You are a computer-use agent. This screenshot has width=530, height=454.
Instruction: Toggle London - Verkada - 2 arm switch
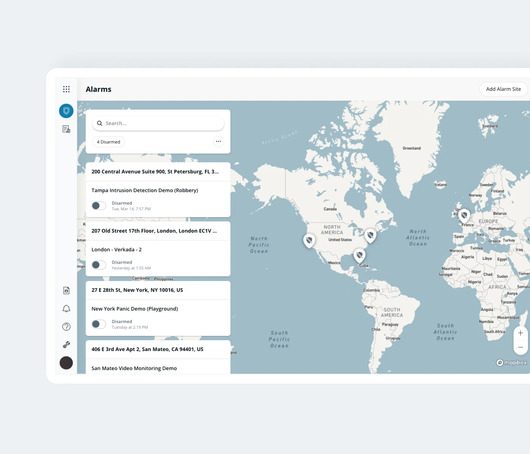tap(99, 265)
